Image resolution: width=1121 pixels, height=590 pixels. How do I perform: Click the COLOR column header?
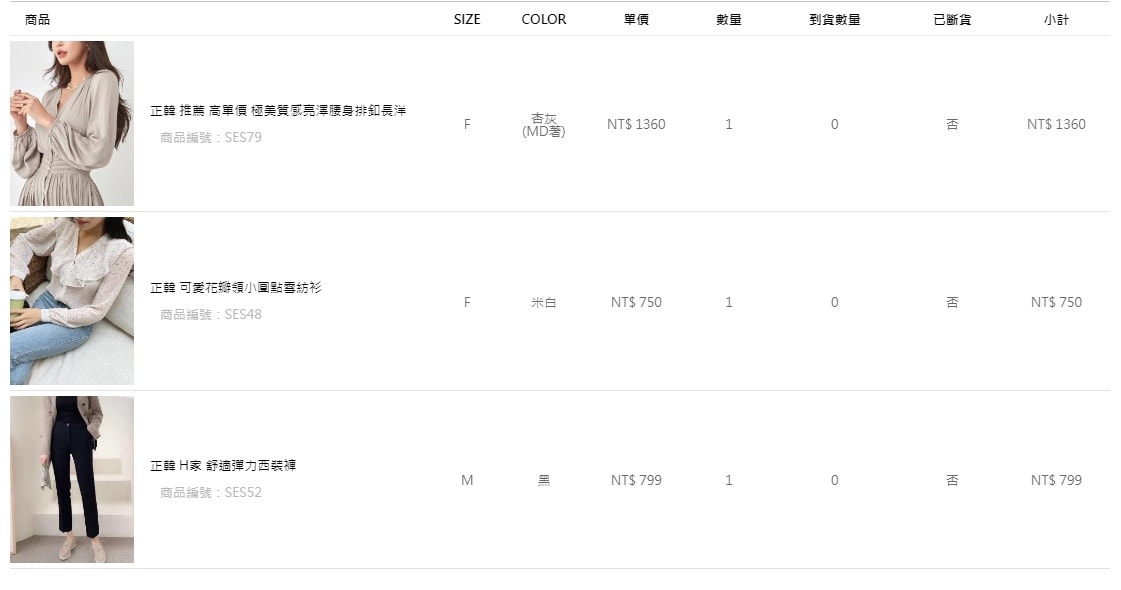coord(544,19)
